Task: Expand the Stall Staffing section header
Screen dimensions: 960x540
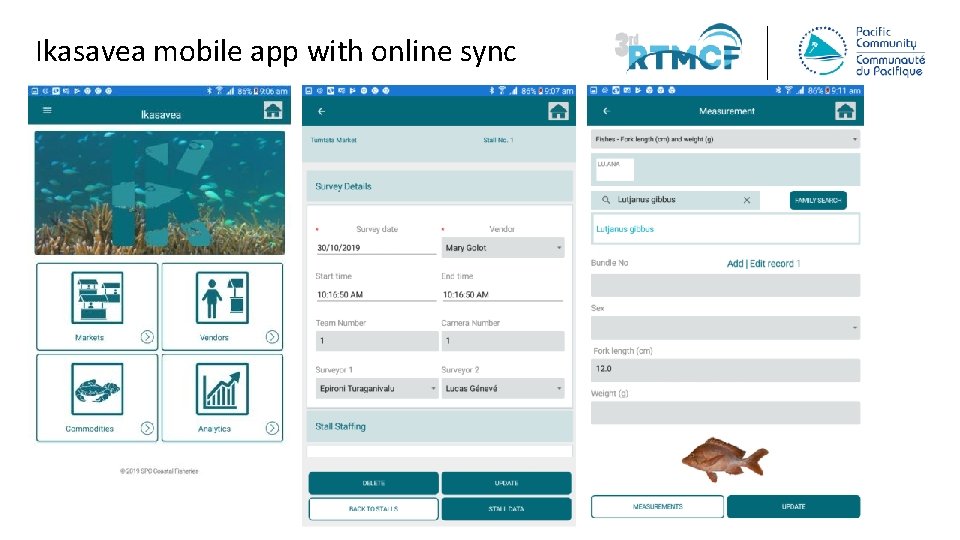Action: pos(440,426)
